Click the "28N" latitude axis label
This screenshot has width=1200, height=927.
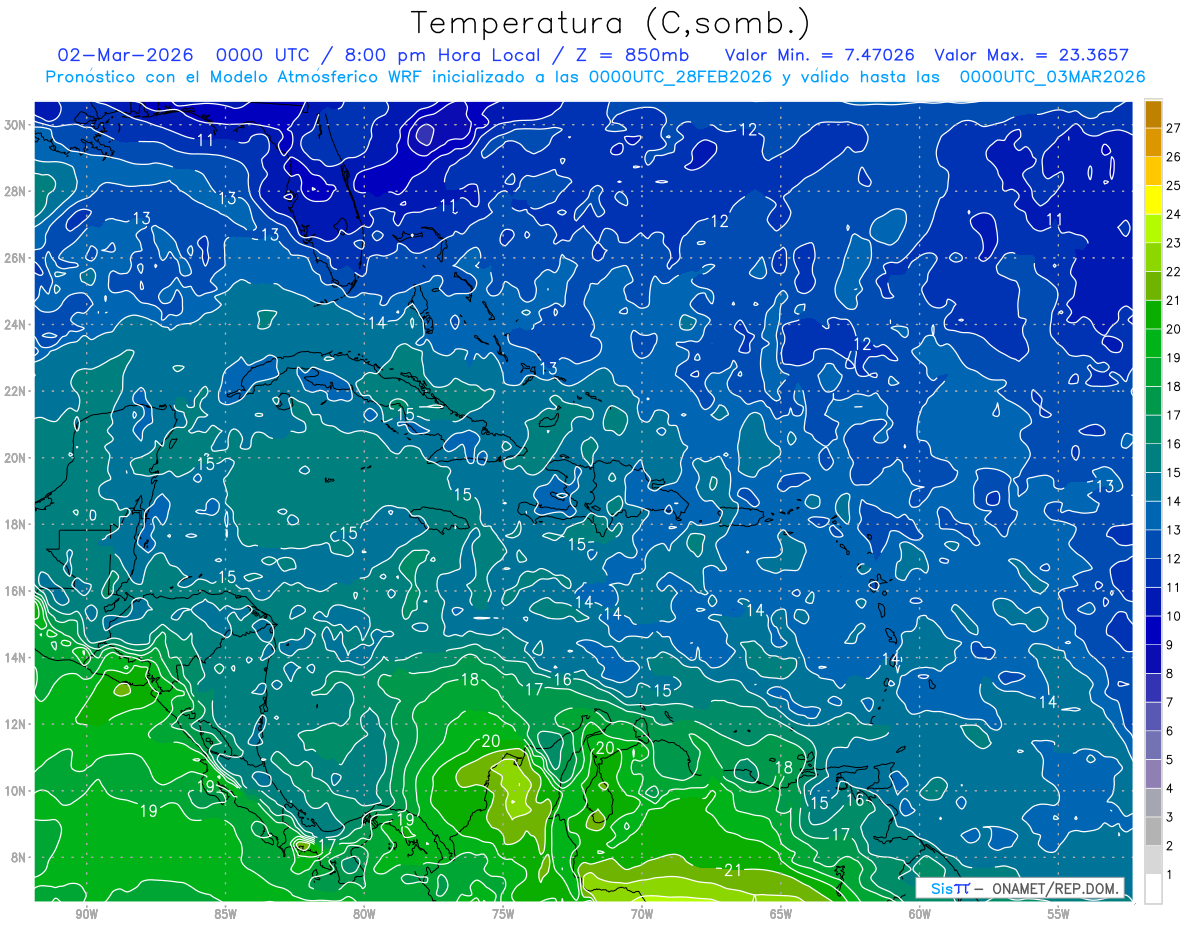[15, 191]
